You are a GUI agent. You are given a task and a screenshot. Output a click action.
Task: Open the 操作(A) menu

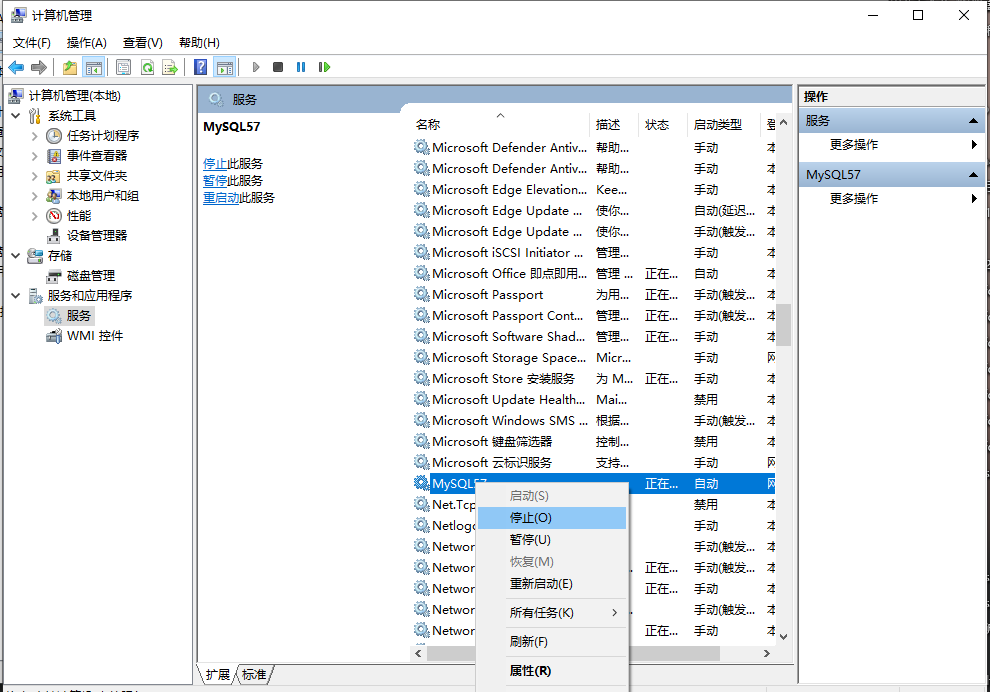(86, 43)
